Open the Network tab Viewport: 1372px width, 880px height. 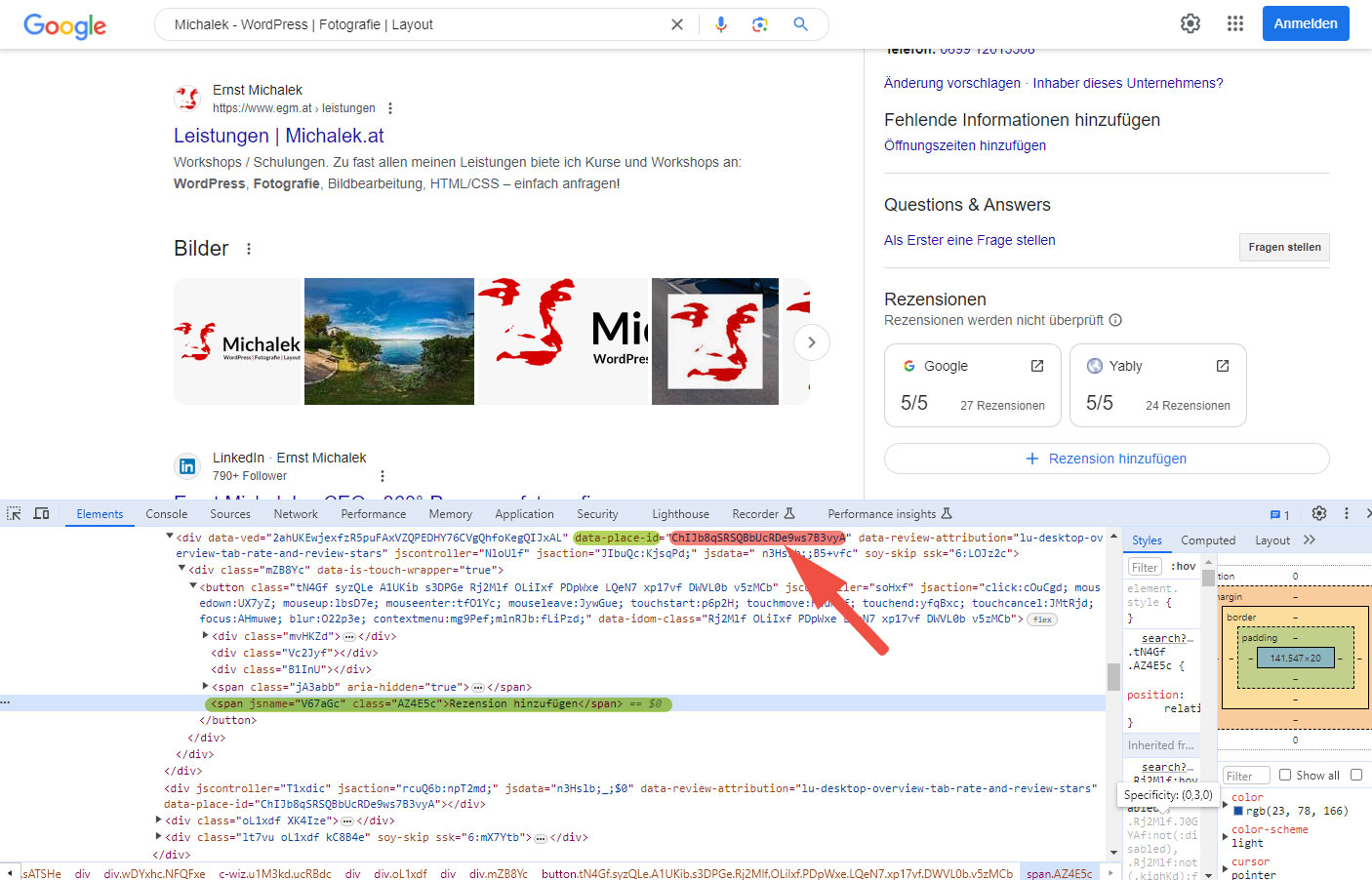tap(296, 514)
